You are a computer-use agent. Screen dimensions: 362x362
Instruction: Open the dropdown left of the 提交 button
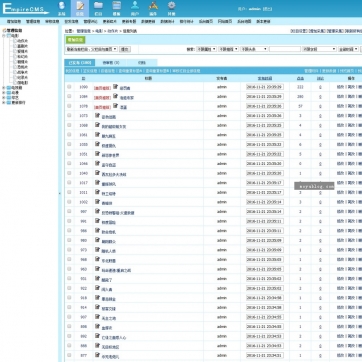point(92,49)
